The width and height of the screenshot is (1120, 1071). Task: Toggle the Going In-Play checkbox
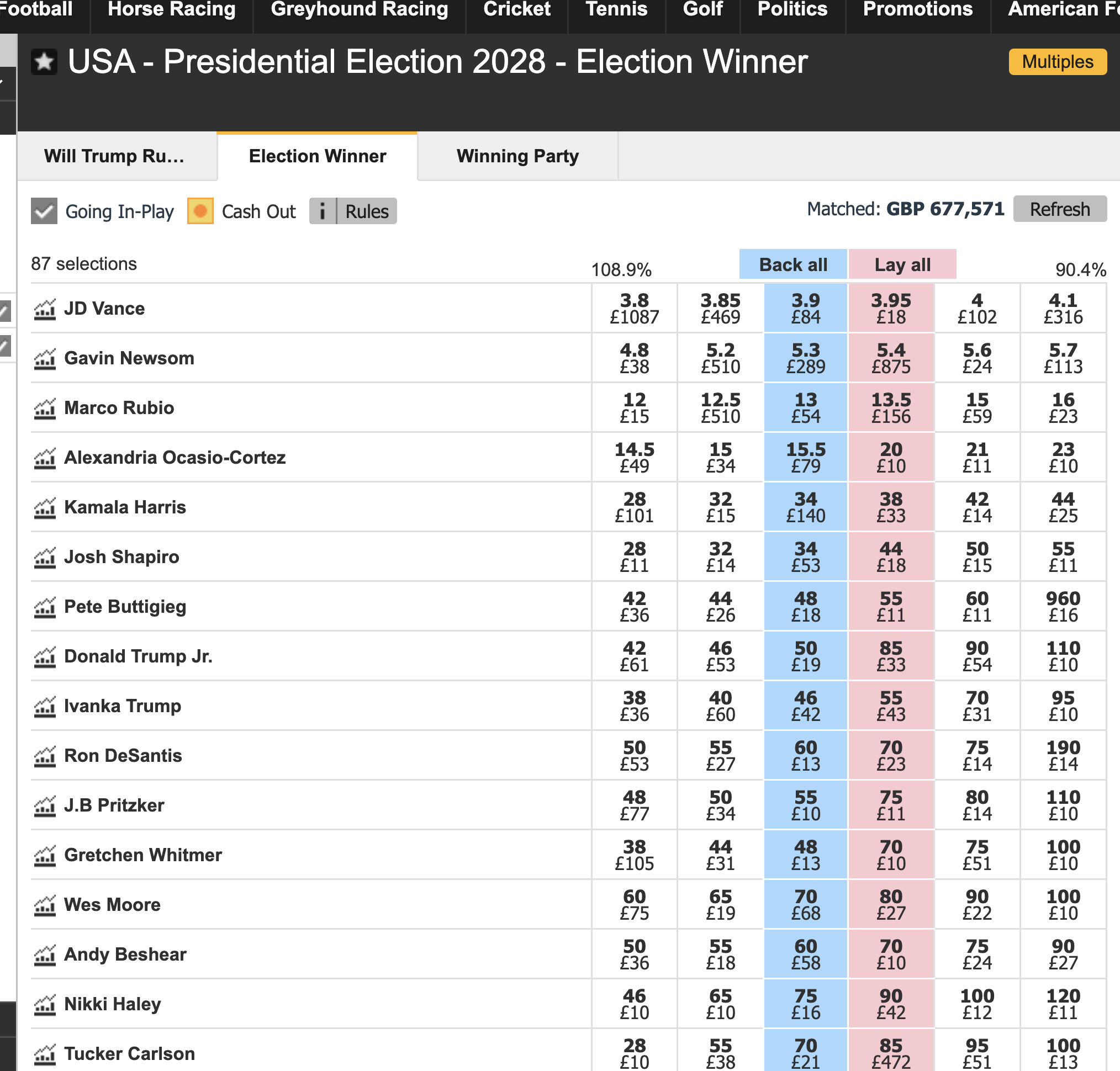coord(44,211)
